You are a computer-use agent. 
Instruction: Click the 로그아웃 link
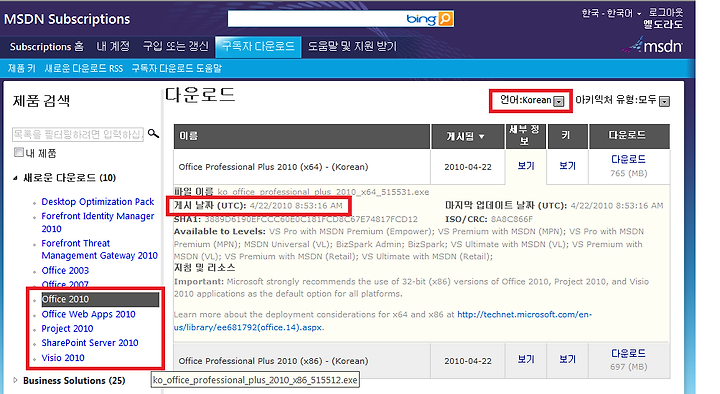tap(666, 12)
